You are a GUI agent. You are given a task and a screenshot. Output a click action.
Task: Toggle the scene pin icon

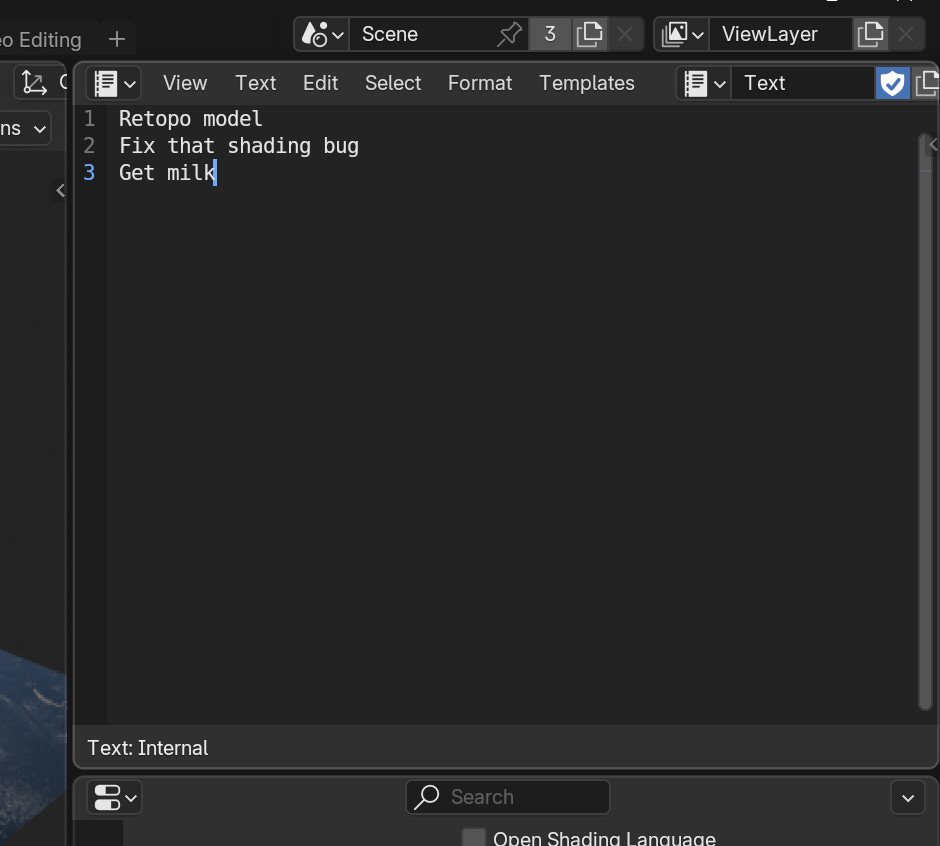[x=510, y=34]
